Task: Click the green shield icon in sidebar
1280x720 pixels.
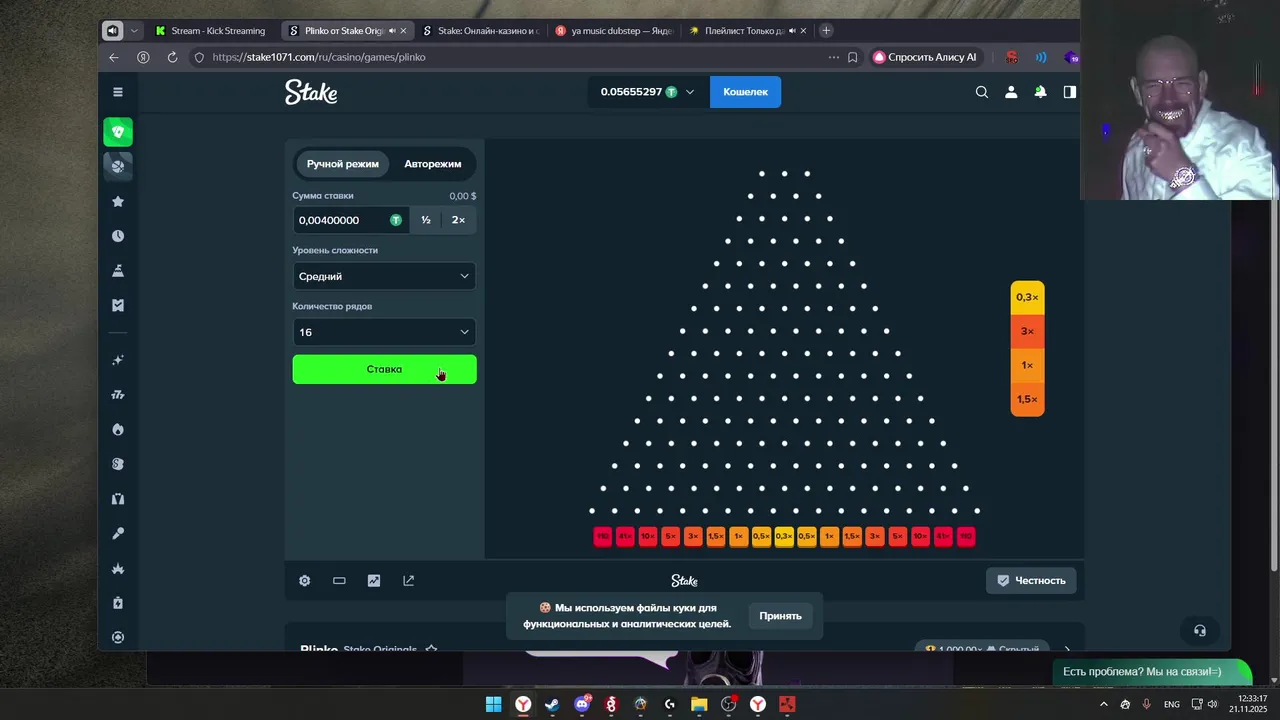Action: [x=118, y=132]
